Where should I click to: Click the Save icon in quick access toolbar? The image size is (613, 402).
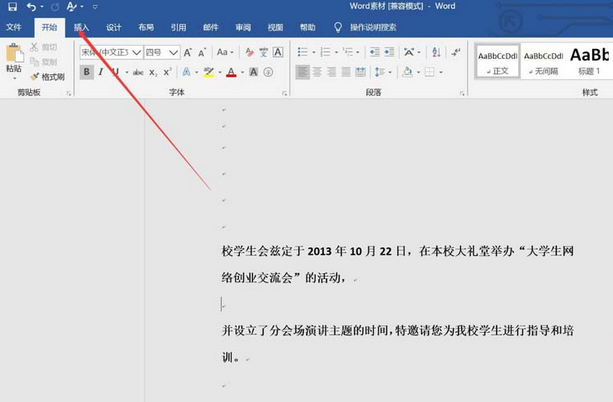pos(12,7)
